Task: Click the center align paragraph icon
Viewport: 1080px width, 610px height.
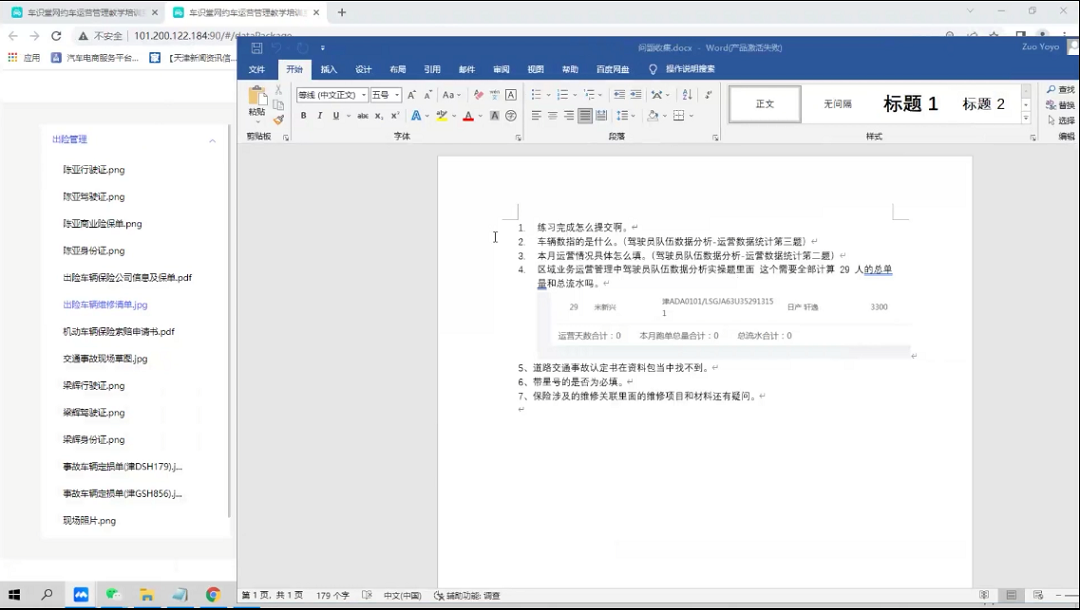Action: (x=553, y=116)
